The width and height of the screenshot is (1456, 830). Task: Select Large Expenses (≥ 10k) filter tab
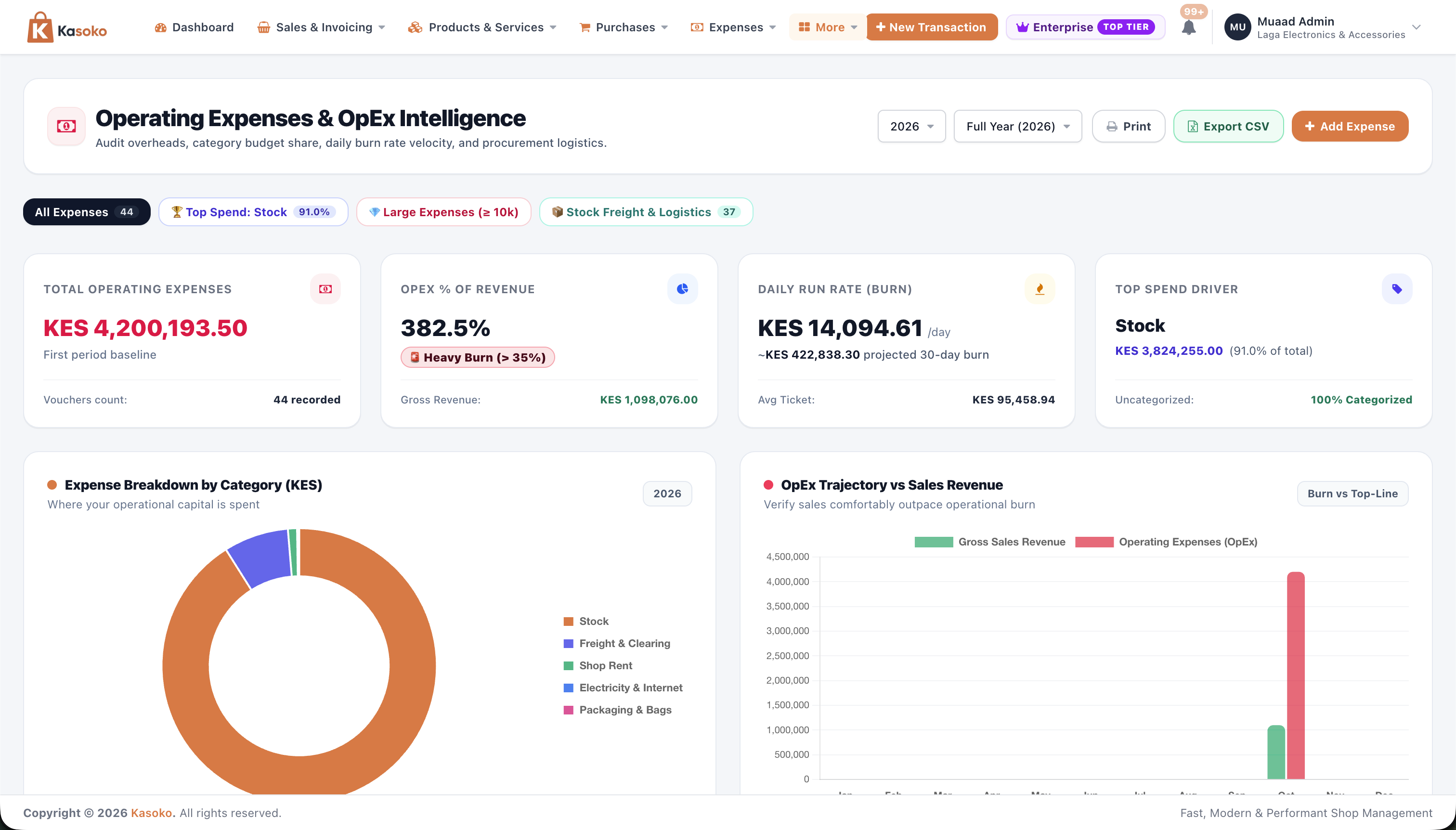[x=443, y=211]
